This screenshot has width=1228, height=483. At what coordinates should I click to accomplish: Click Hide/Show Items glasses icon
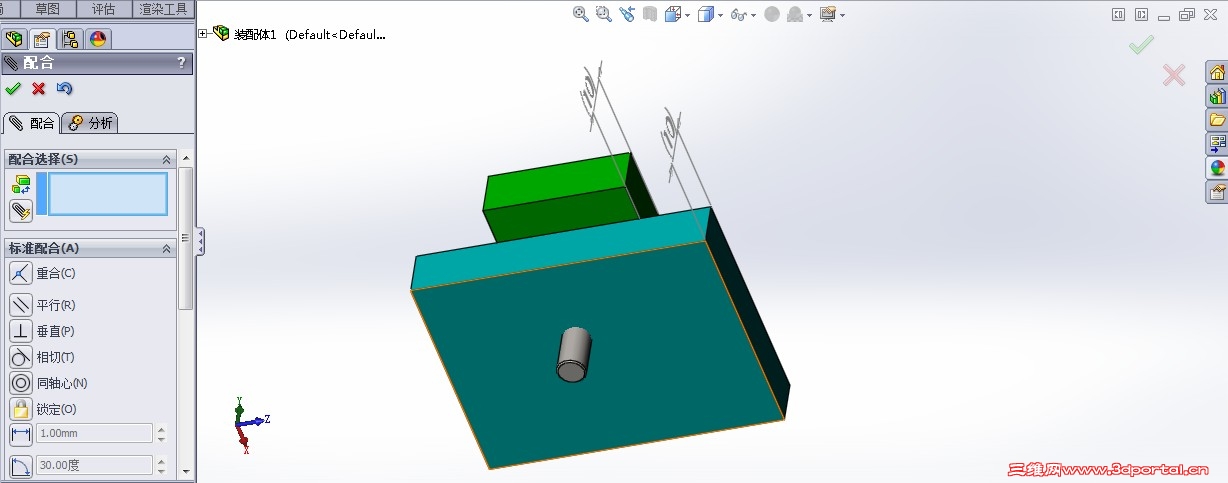point(739,14)
